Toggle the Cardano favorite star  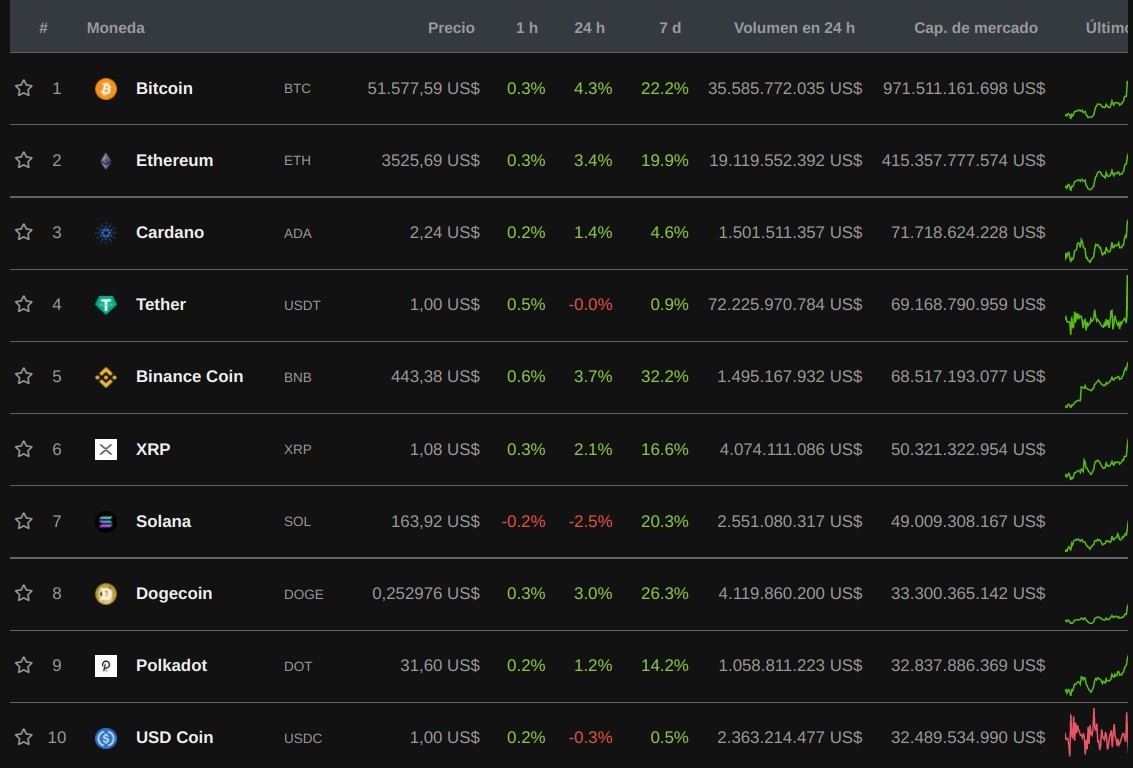24,232
